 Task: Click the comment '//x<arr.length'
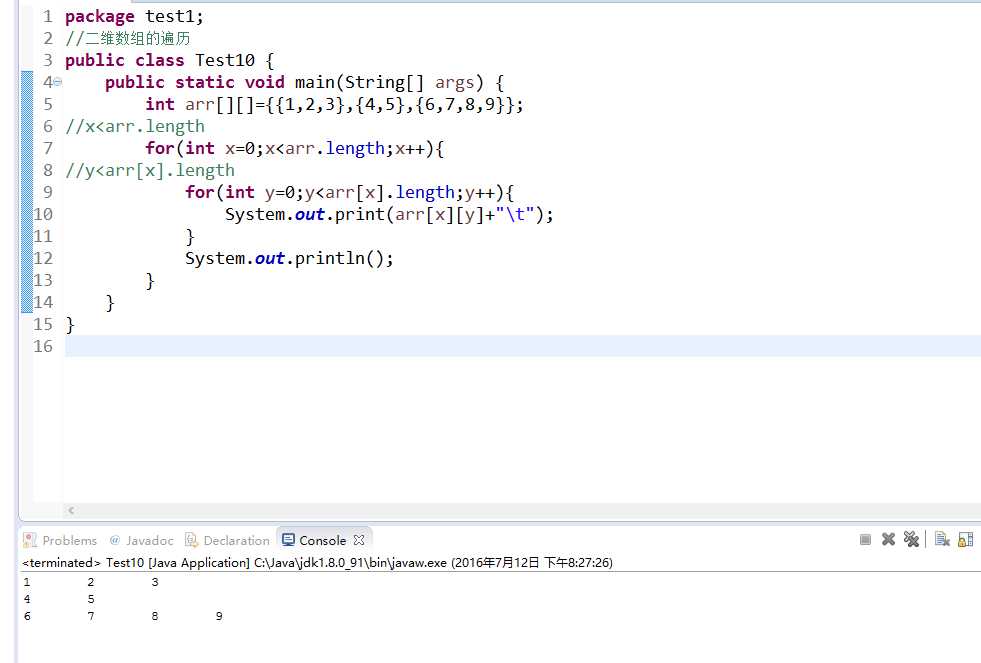pyautogui.click(x=135, y=126)
